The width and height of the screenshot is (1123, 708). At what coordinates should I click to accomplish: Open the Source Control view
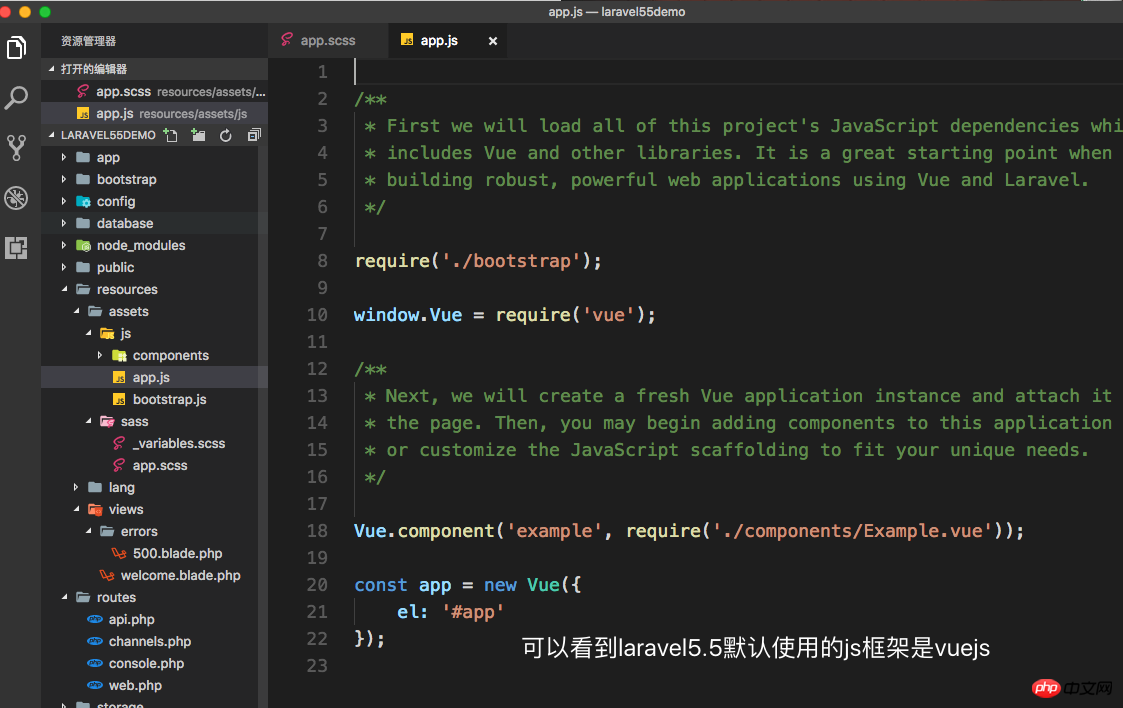click(16, 147)
